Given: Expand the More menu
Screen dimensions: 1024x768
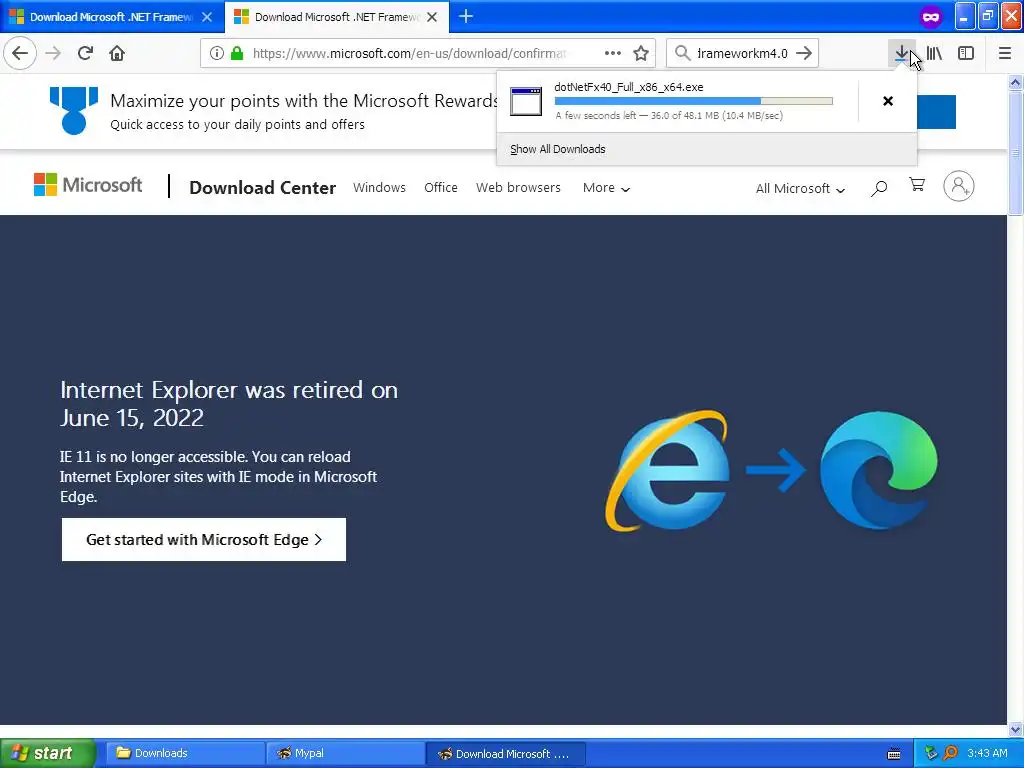Looking at the screenshot, I should [606, 188].
